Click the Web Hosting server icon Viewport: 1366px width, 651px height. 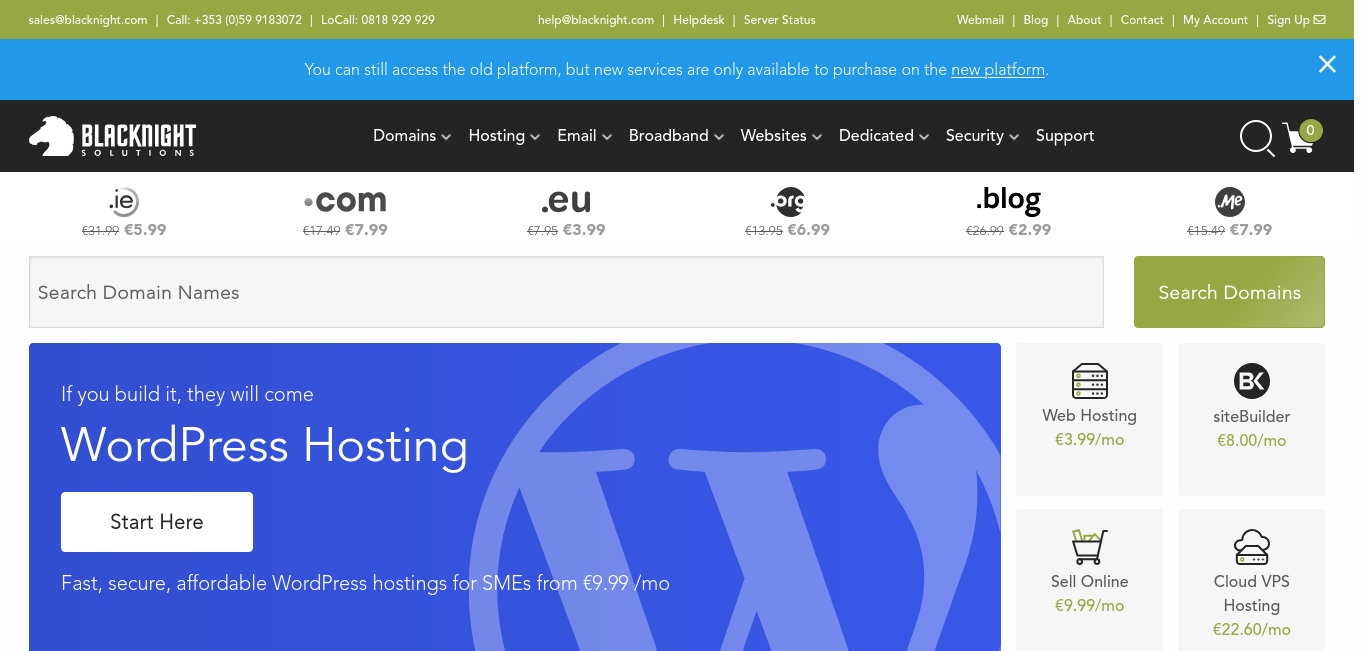coord(1089,381)
